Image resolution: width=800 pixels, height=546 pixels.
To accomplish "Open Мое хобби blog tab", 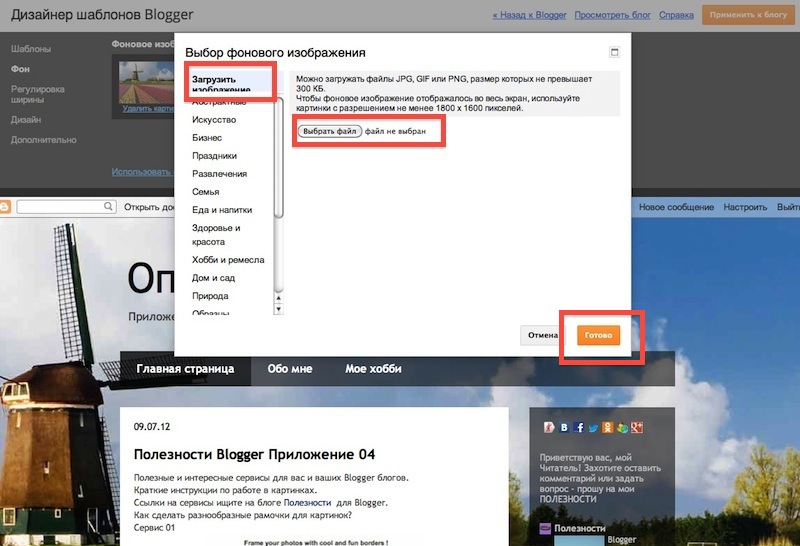I will [373, 368].
